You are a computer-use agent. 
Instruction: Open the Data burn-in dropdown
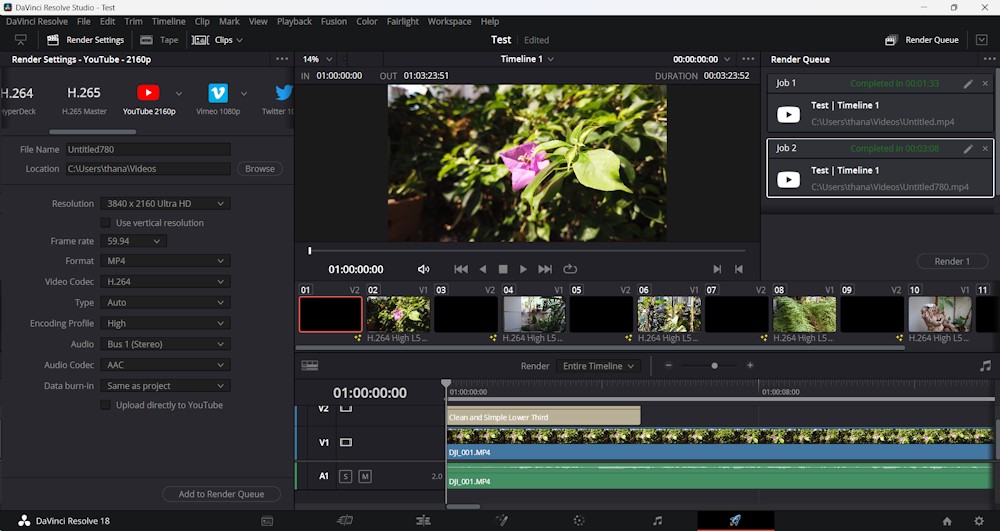pyautogui.click(x=165, y=386)
